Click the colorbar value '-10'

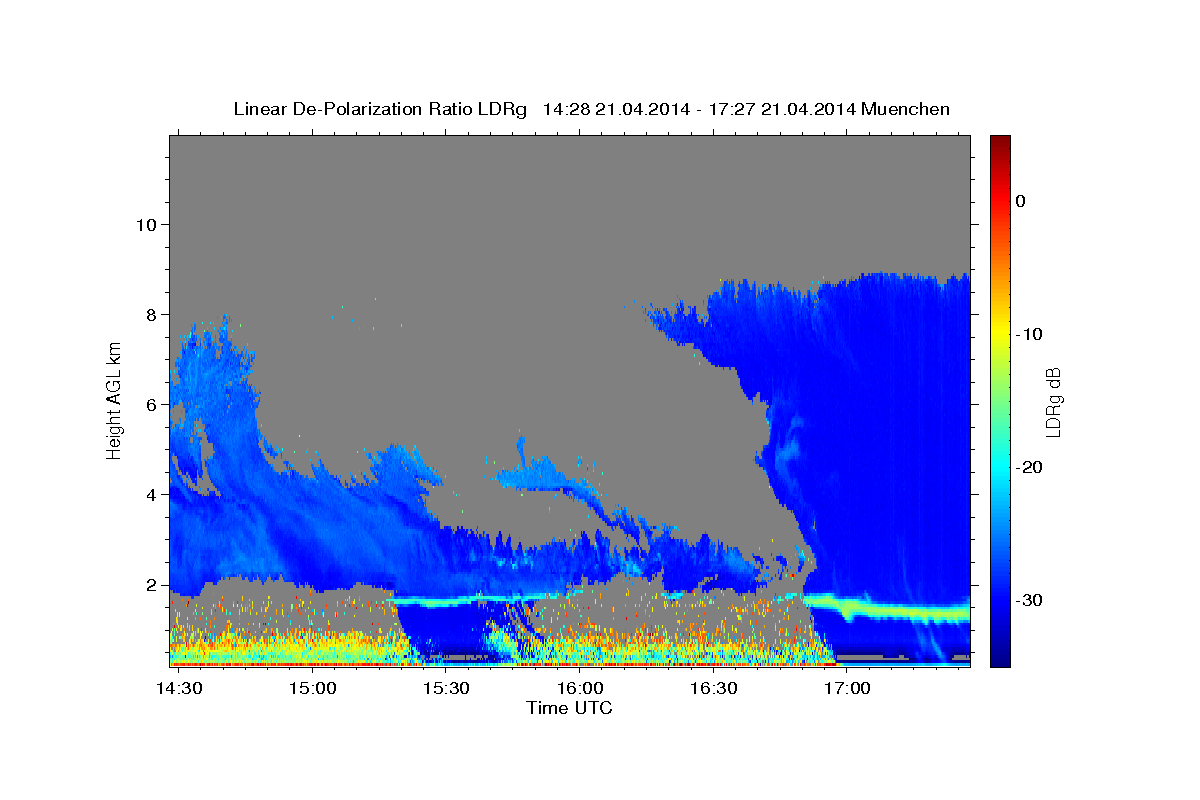click(x=1030, y=334)
